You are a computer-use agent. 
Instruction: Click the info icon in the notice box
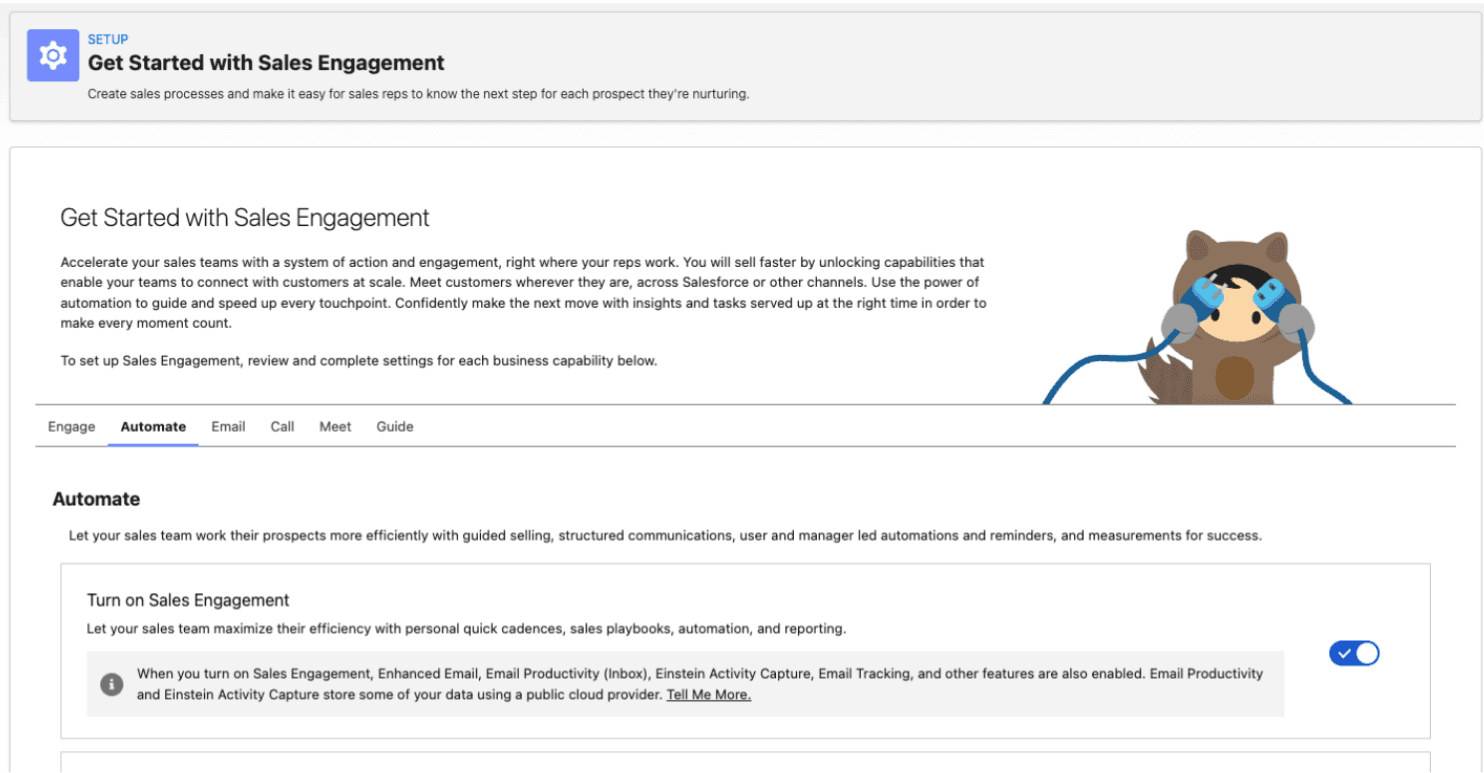coord(111,685)
